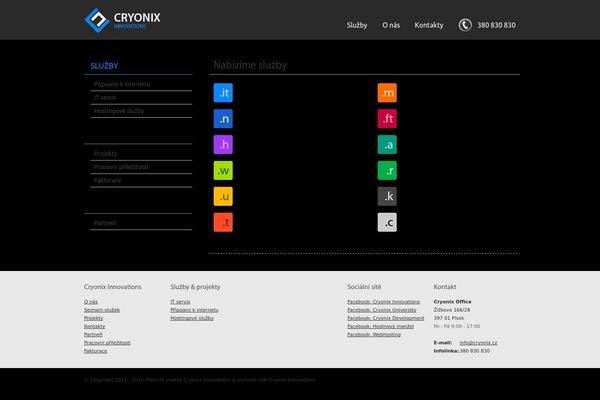Image resolution: width=600 pixels, height=400 pixels.
Task: Click the green .w service icon
Action: [x=223, y=170]
